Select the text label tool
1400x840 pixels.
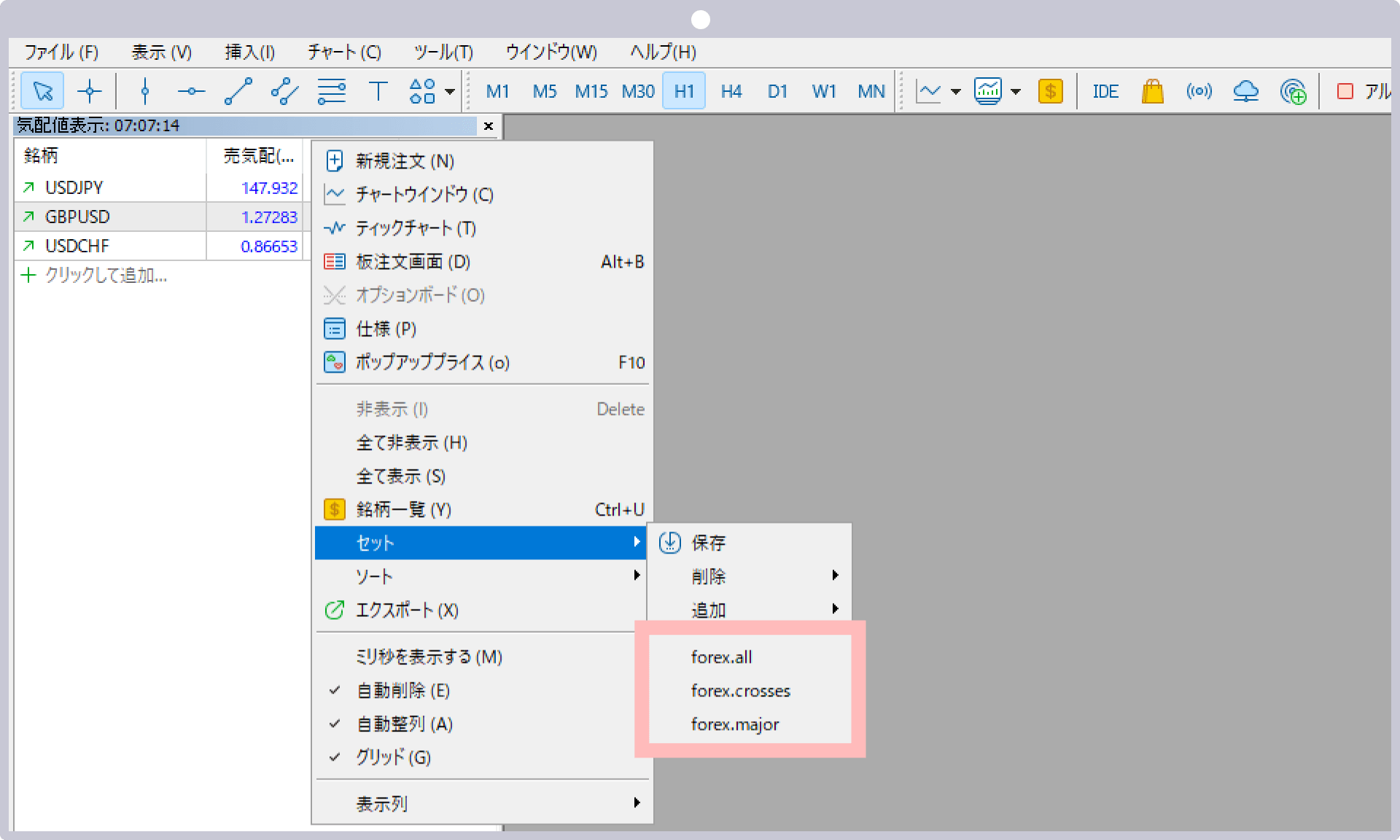pos(378,91)
